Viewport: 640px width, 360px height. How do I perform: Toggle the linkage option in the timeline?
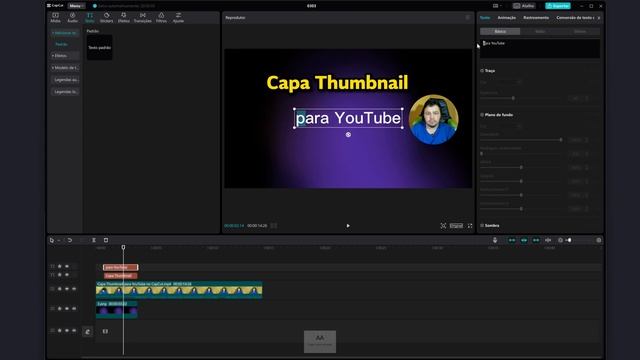point(536,240)
